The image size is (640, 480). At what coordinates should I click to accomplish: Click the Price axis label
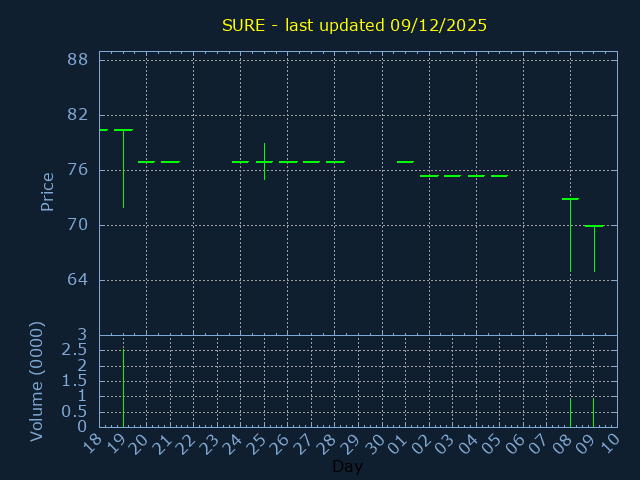(x=47, y=191)
